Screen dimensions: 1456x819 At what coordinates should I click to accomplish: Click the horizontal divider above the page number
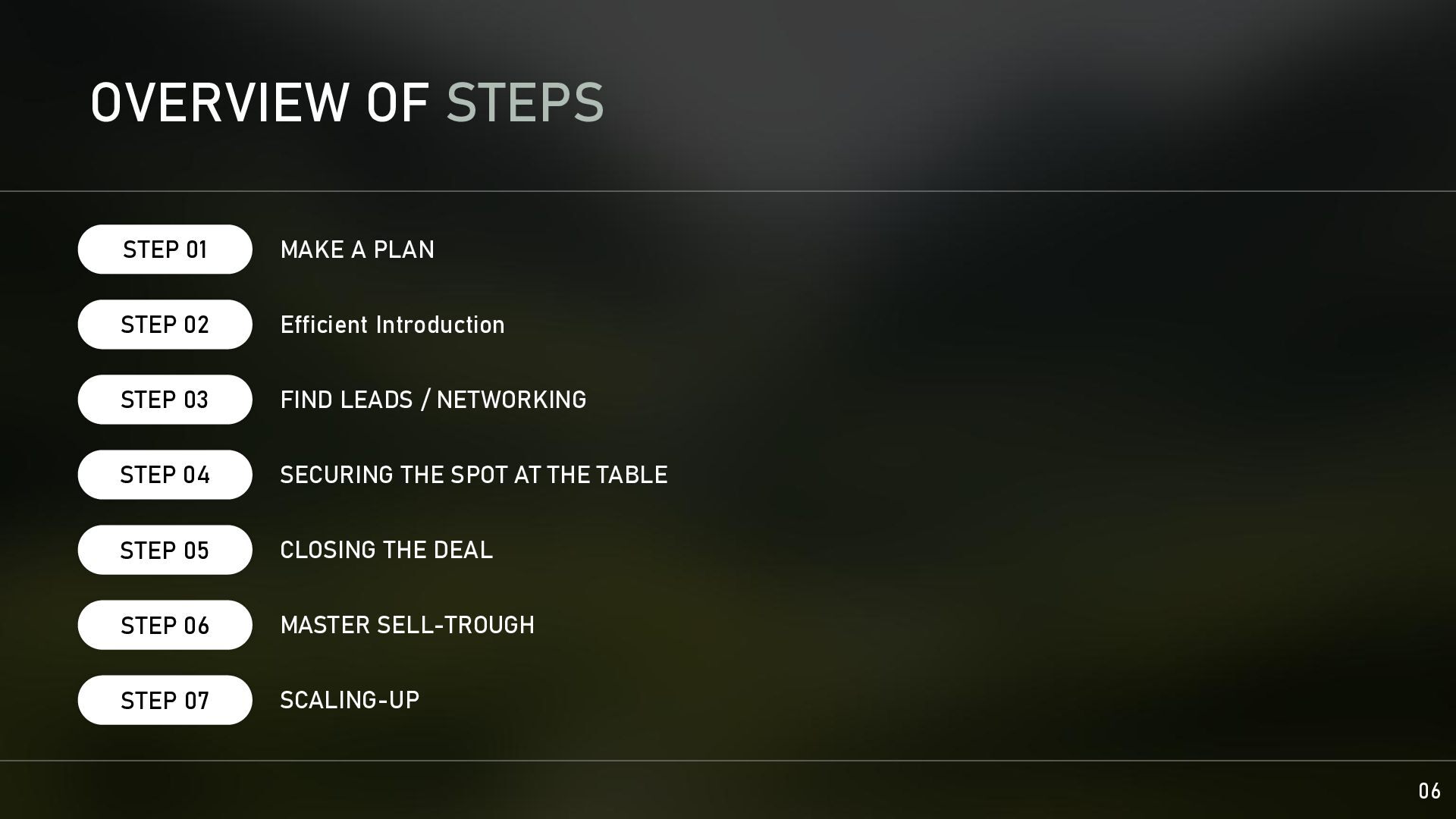(728, 760)
